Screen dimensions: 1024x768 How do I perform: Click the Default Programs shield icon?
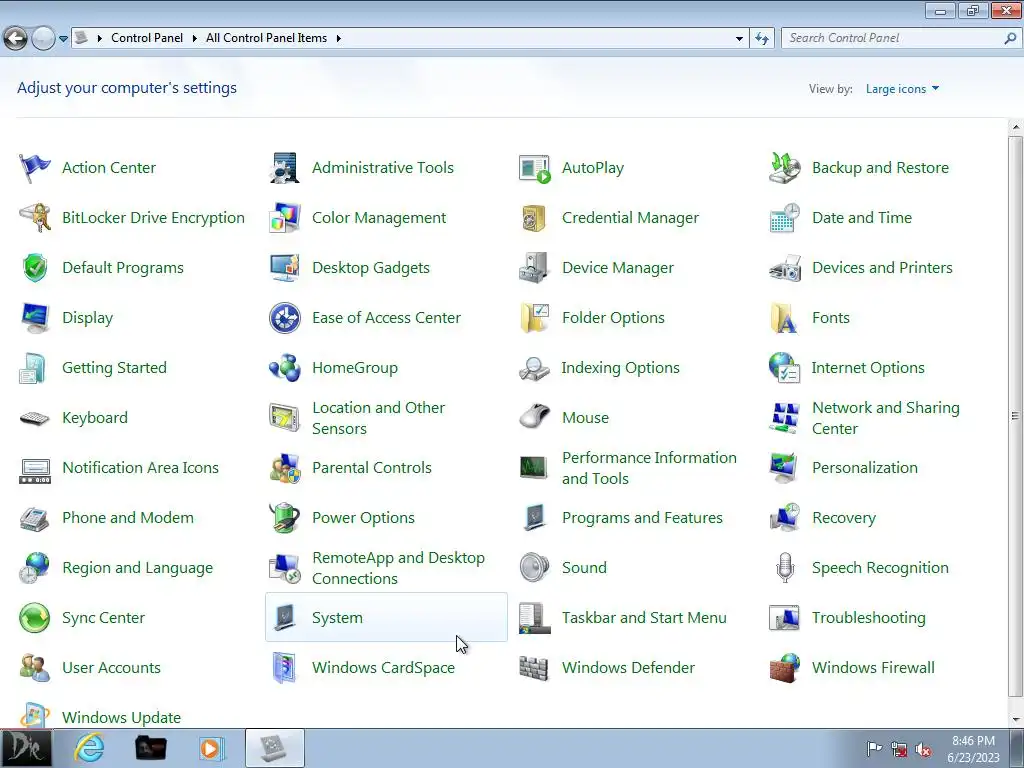tap(35, 268)
